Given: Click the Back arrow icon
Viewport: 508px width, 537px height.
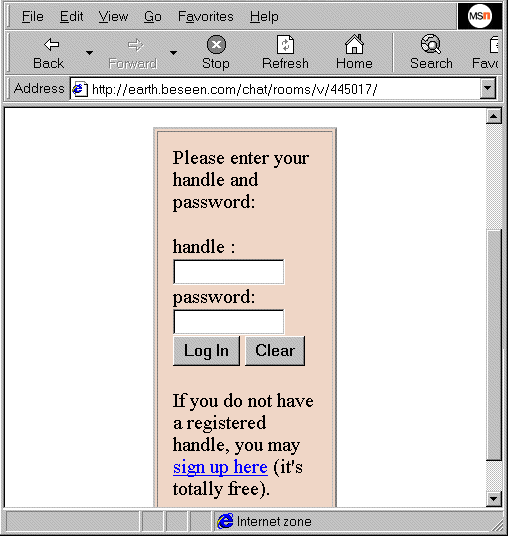Looking at the screenshot, I should pyautogui.click(x=51, y=45).
